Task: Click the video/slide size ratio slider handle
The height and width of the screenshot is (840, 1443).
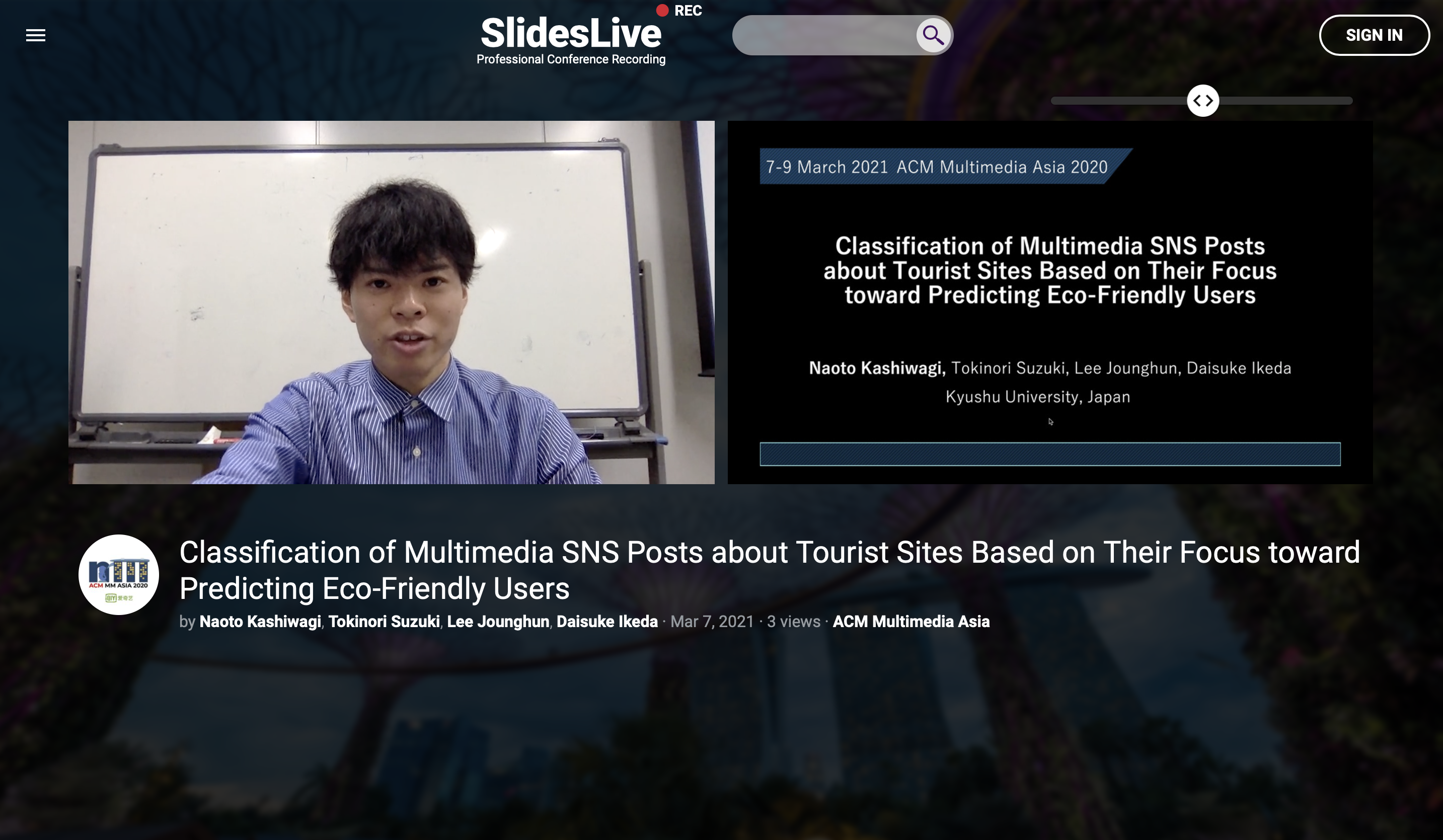Action: (x=1202, y=101)
